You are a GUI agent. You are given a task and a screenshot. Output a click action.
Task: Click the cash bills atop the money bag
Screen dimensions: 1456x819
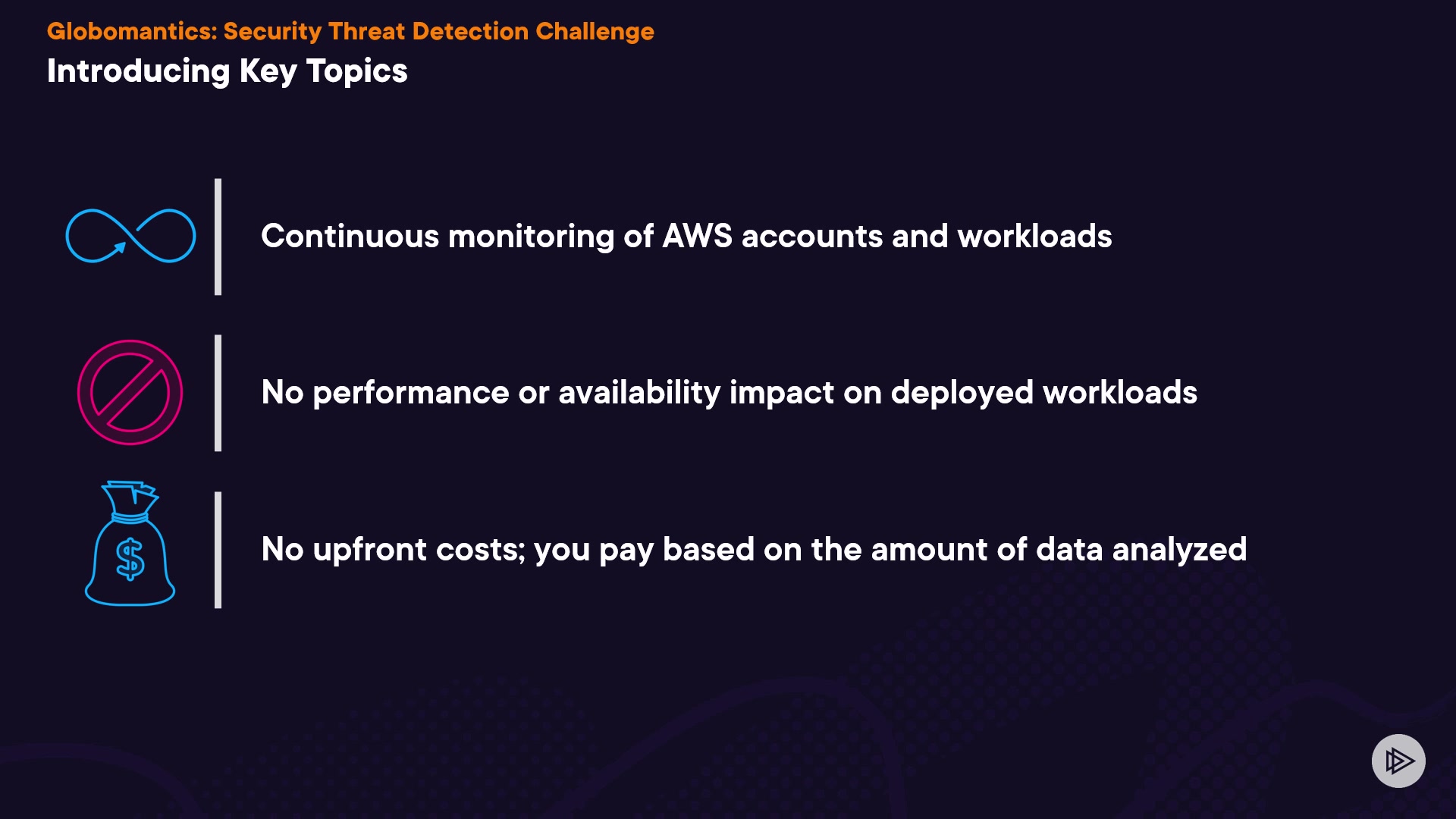click(x=136, y=491)
